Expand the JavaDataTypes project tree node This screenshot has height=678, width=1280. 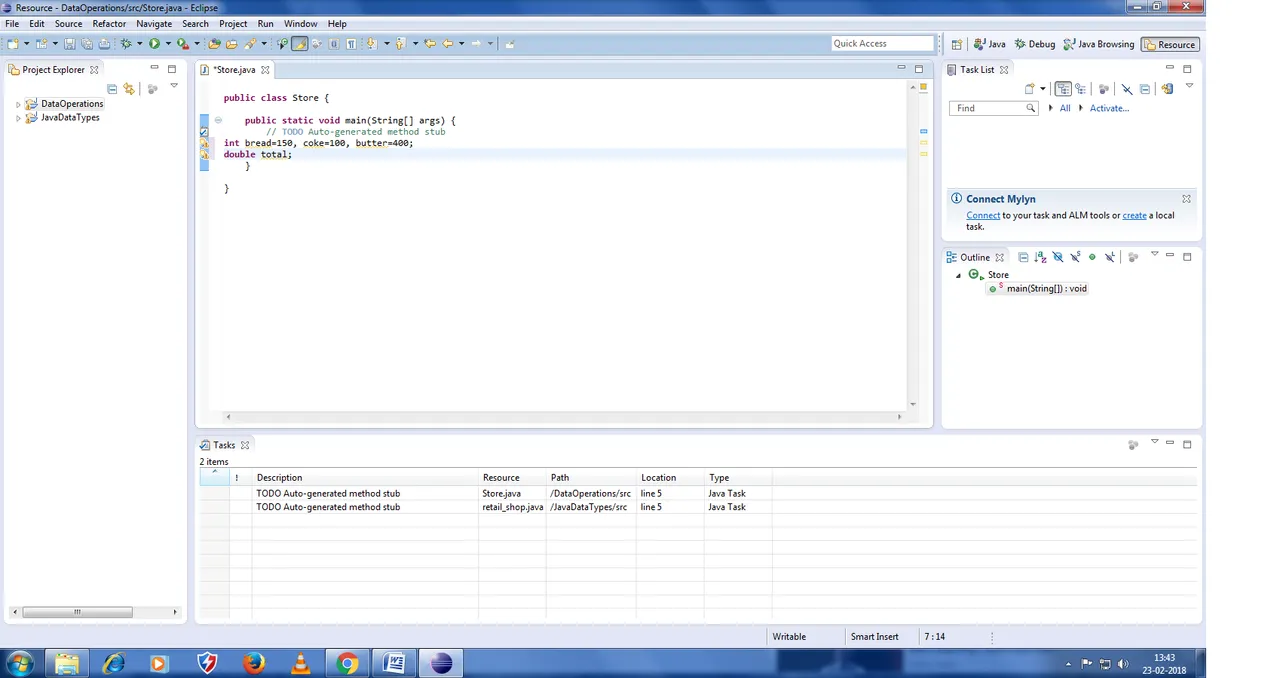(x=18, y=118)
